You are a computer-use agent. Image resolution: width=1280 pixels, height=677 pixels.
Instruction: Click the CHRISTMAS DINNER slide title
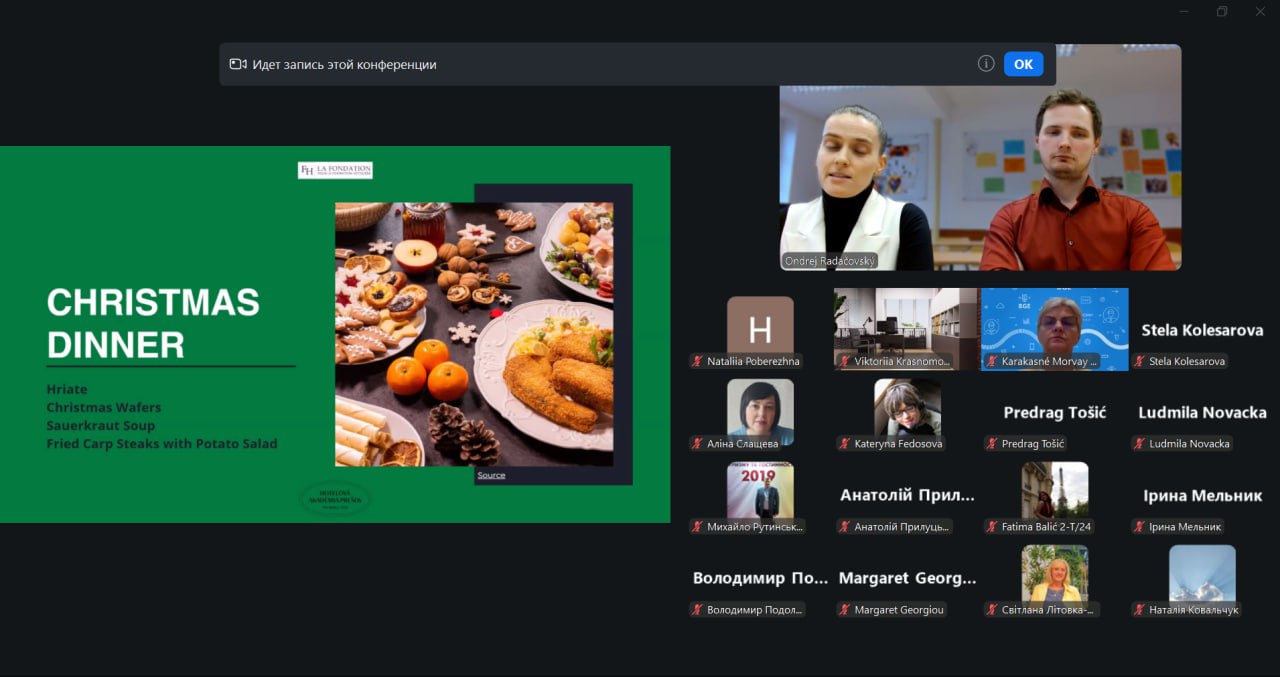tap(153, 323)
